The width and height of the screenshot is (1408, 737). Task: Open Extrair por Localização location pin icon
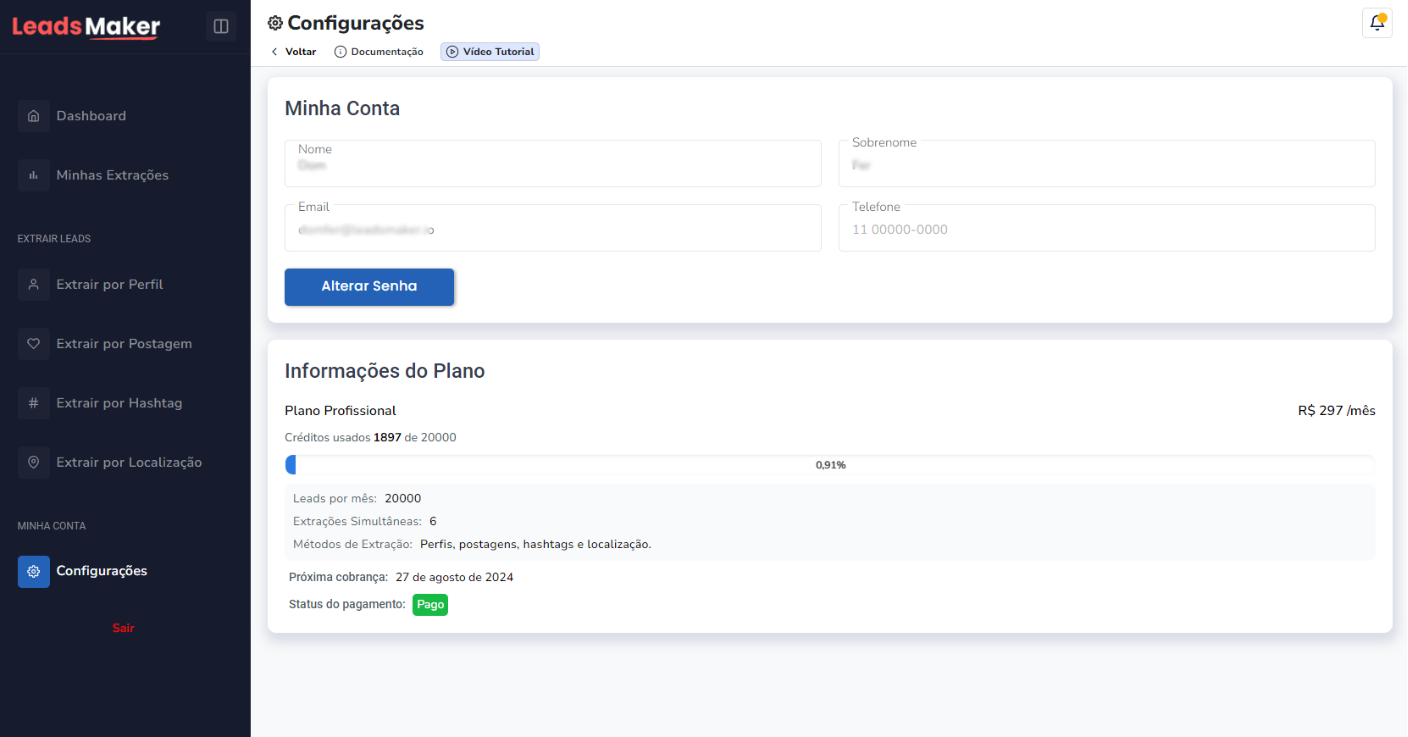(x=33, y=461)
